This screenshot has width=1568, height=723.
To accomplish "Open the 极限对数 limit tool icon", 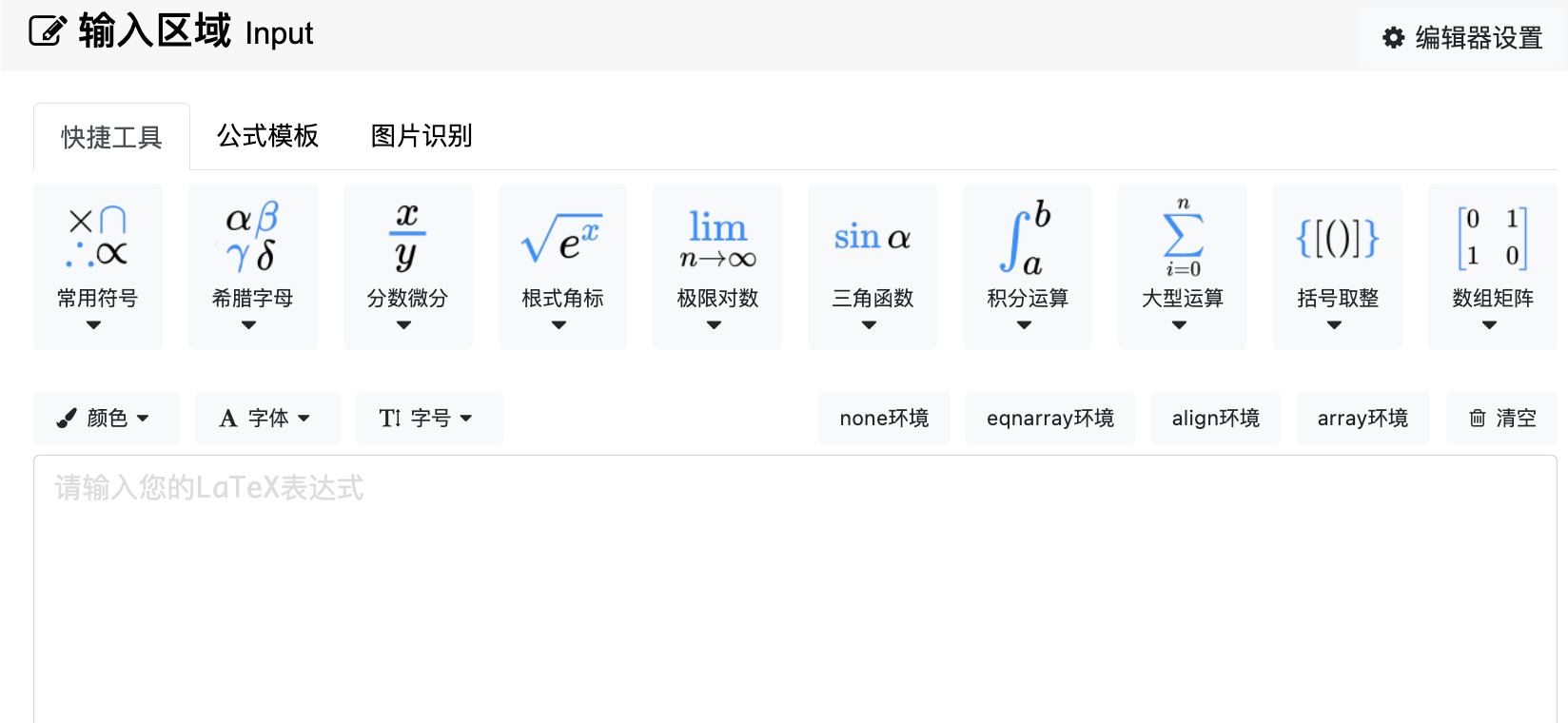I will point(717,238).
